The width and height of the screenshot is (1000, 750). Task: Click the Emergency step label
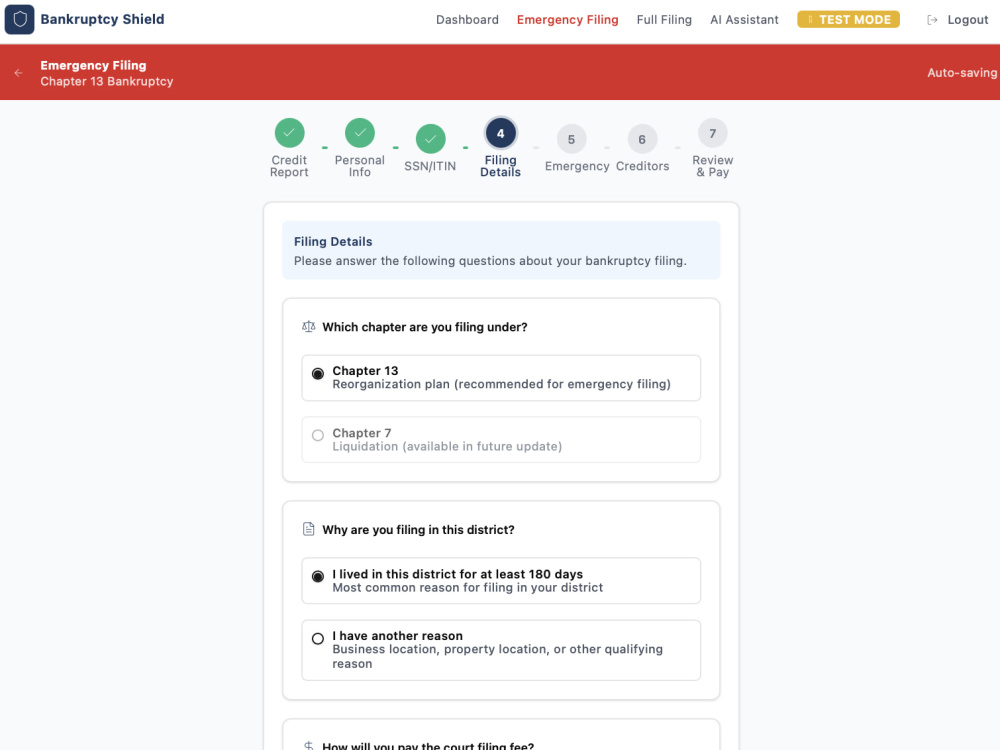577,166
